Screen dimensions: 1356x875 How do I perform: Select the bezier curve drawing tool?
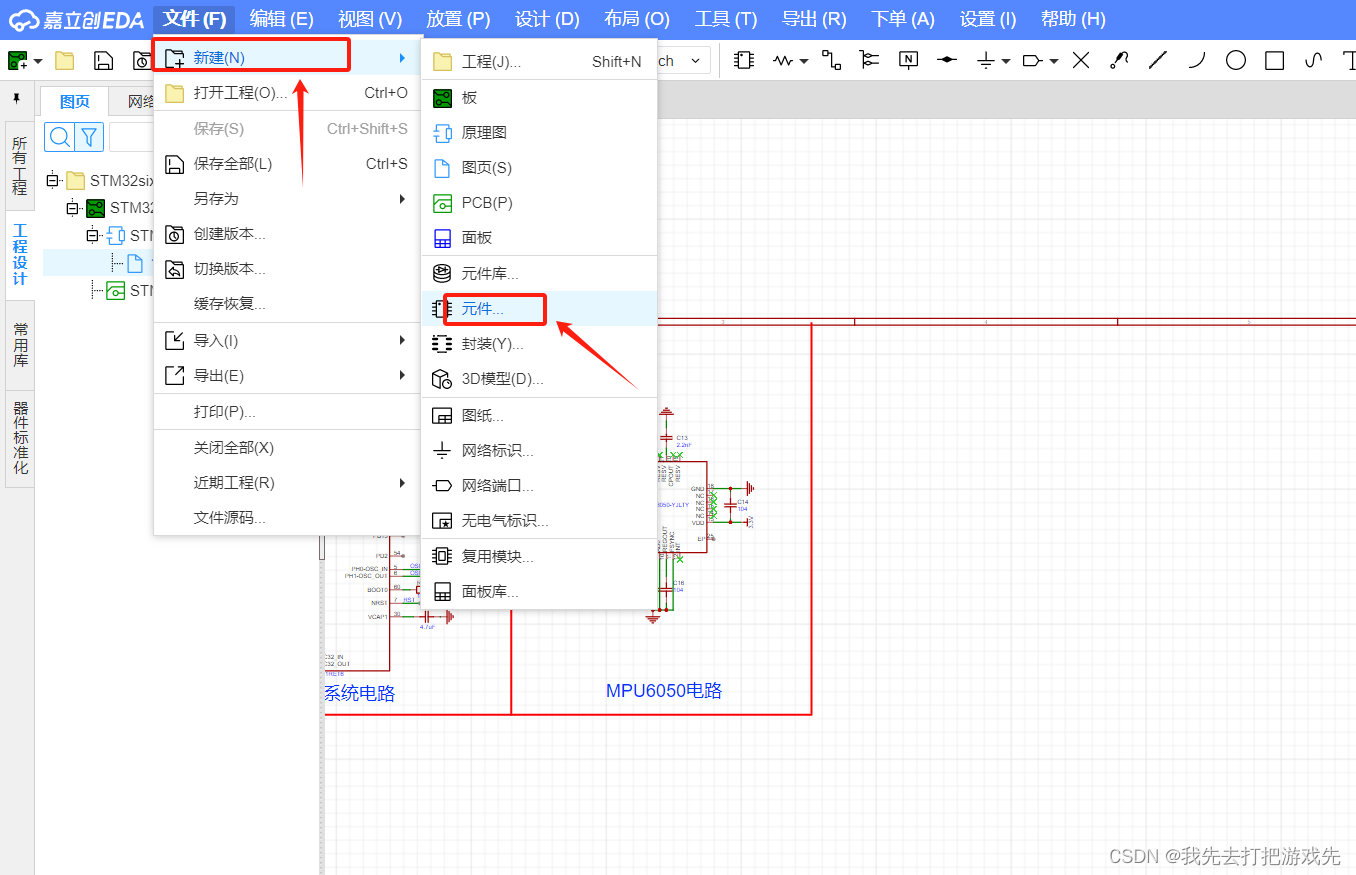coord(1314,60)
